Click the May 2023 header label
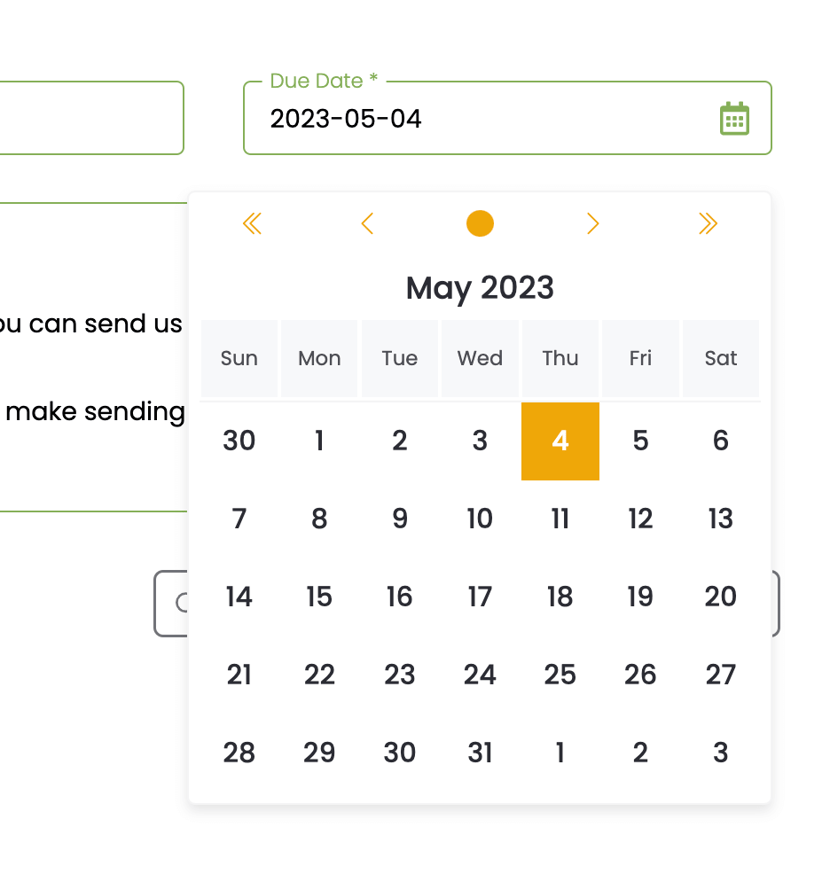The image size is (830, 874). [480, 288]
